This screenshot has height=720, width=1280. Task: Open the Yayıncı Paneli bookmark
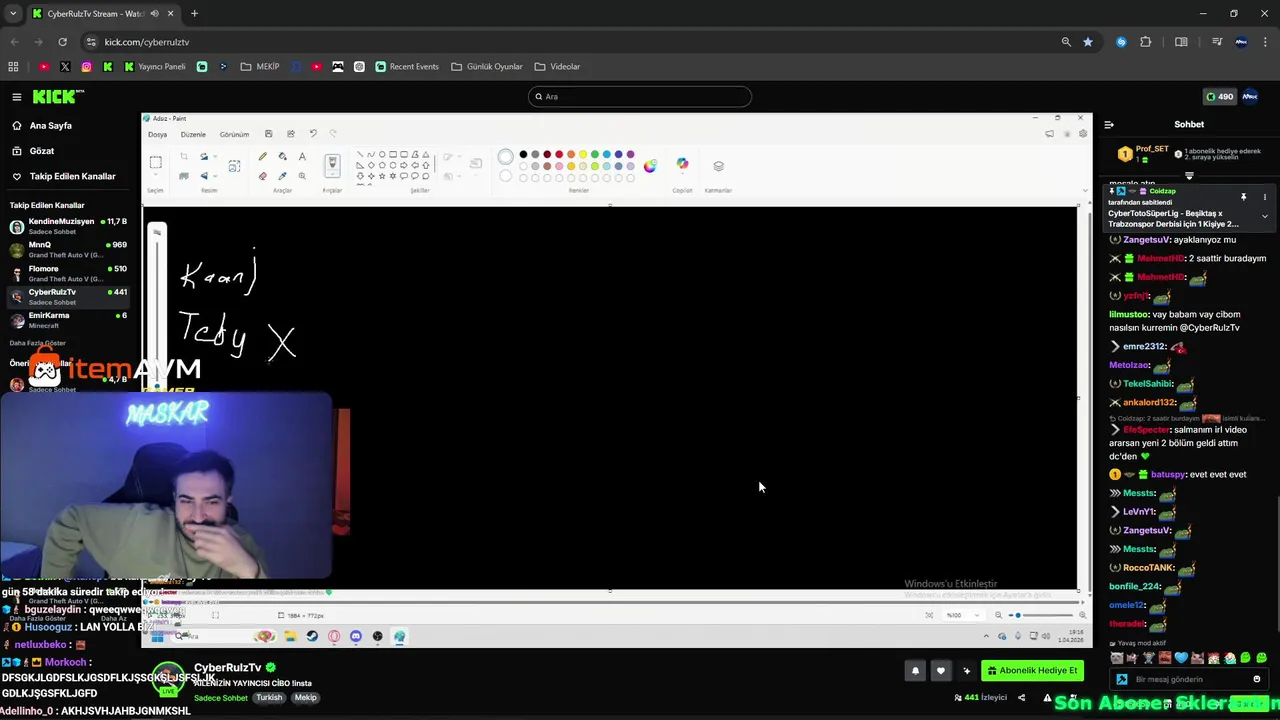[x=155, y=67]
